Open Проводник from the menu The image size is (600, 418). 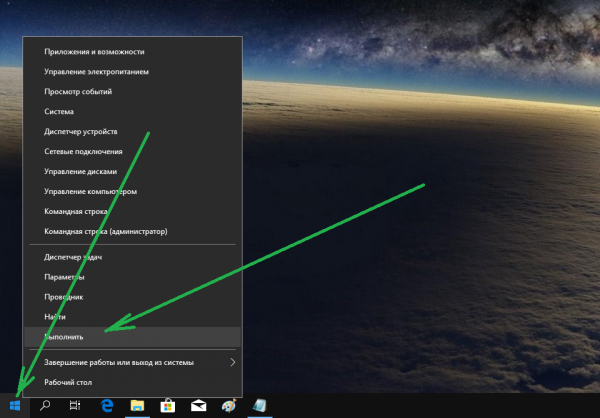pos(132,297)
